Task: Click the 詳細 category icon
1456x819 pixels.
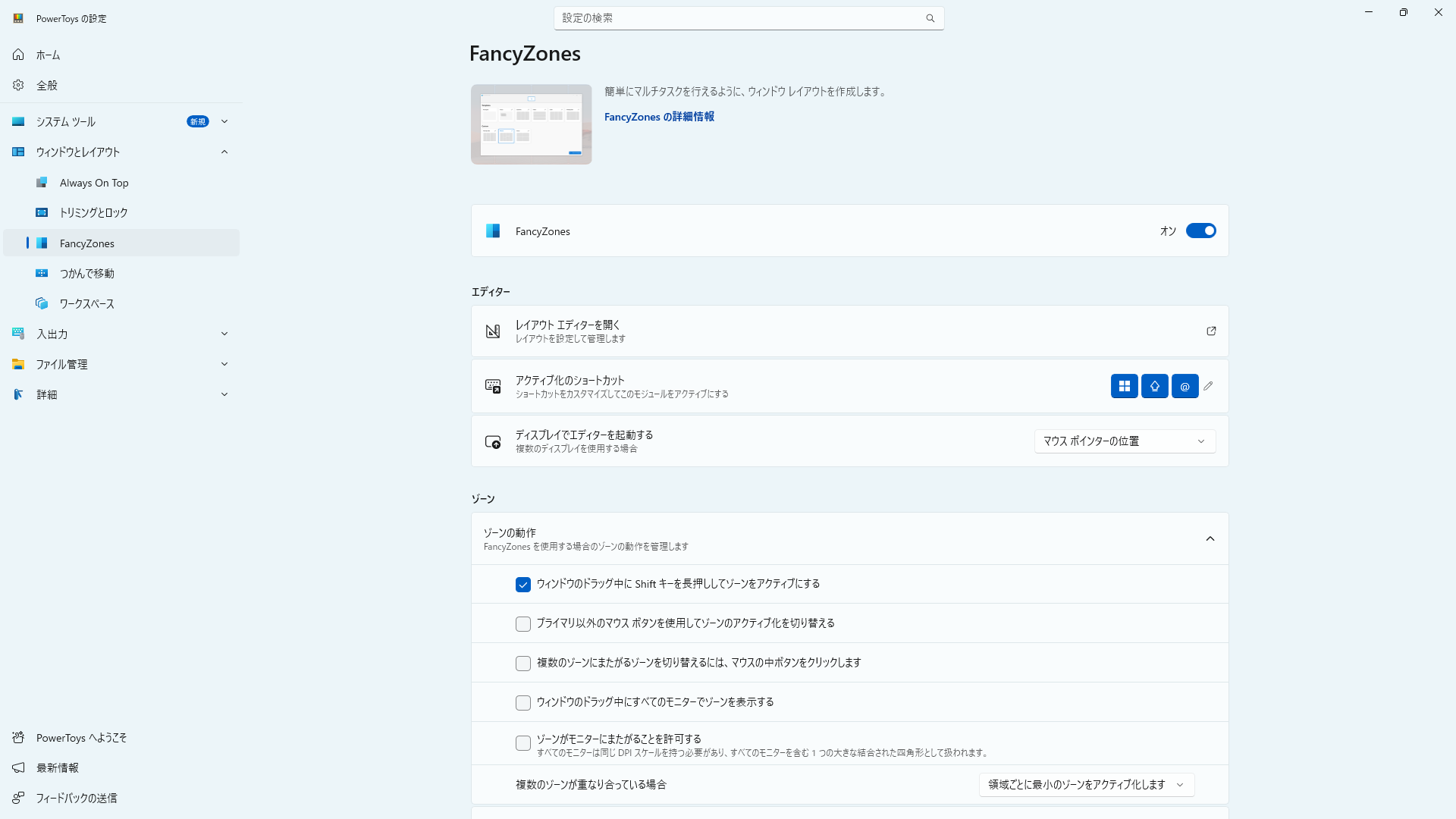Action: [18, 394]
